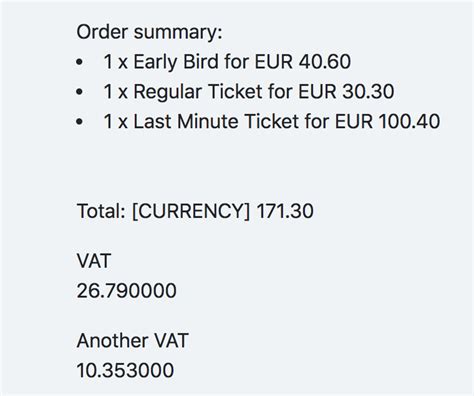Click the "Another VAT" label

[133, 341]
